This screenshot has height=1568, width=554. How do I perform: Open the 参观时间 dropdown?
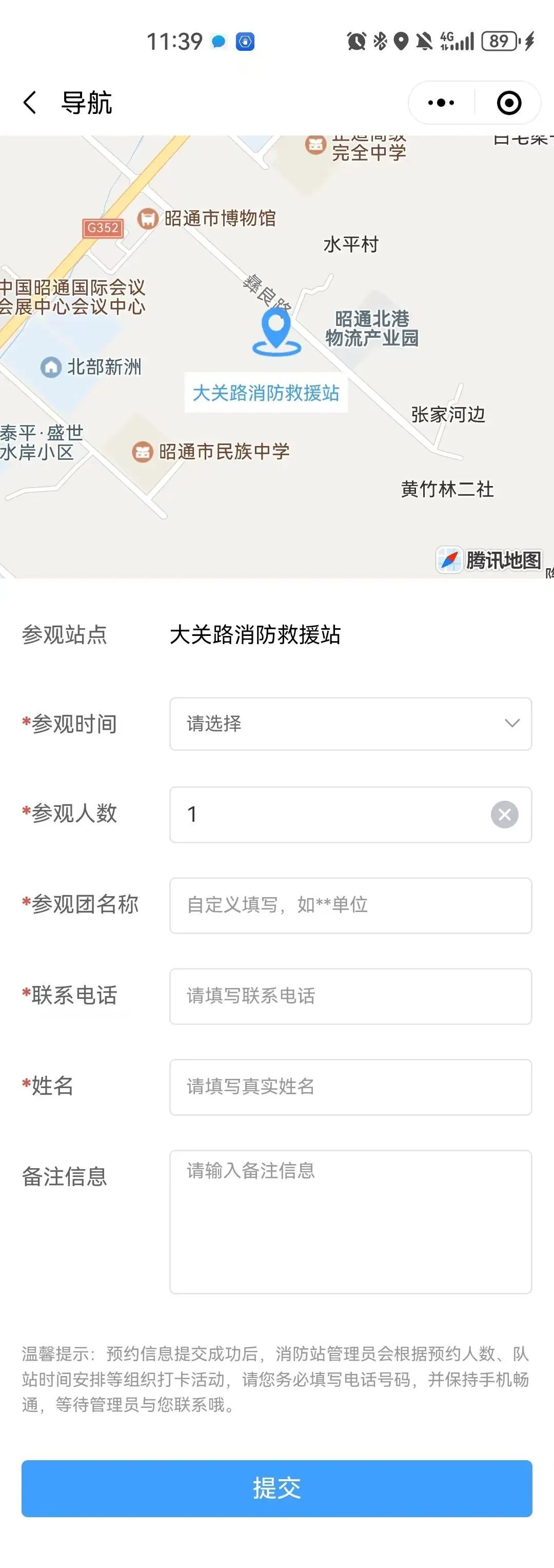341,724
